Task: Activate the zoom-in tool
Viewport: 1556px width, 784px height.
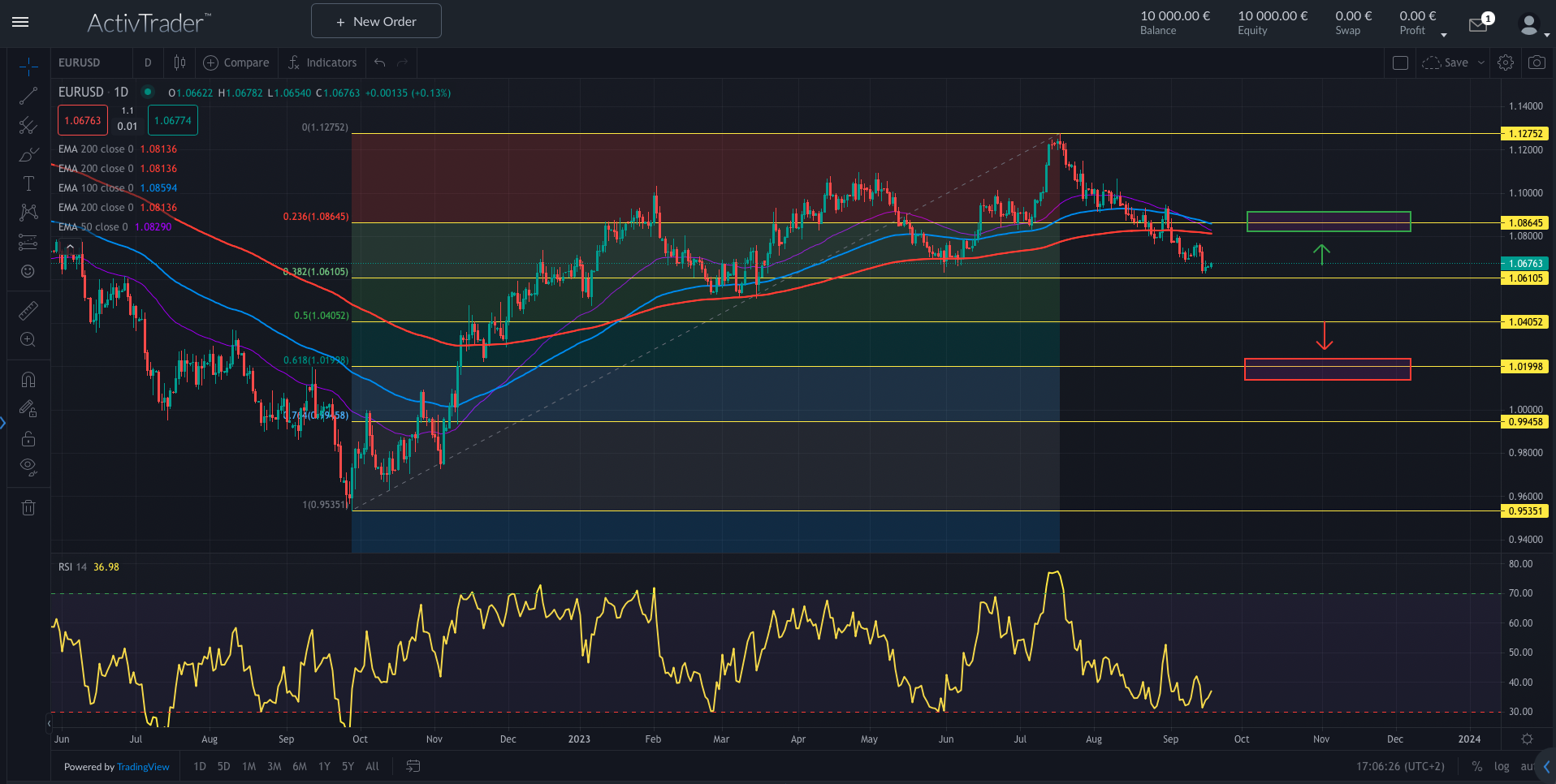Action: point(28,340)
